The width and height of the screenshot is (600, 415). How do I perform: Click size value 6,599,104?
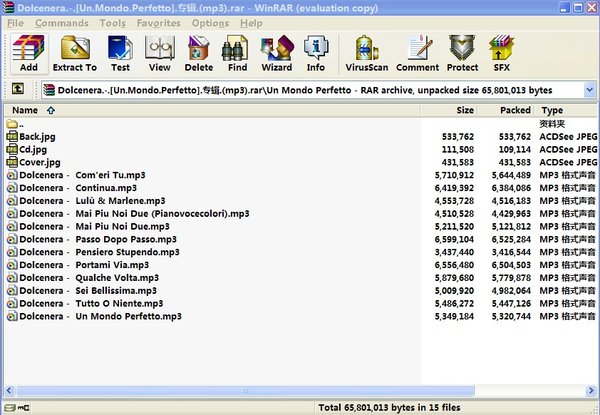tap(454, 239)
